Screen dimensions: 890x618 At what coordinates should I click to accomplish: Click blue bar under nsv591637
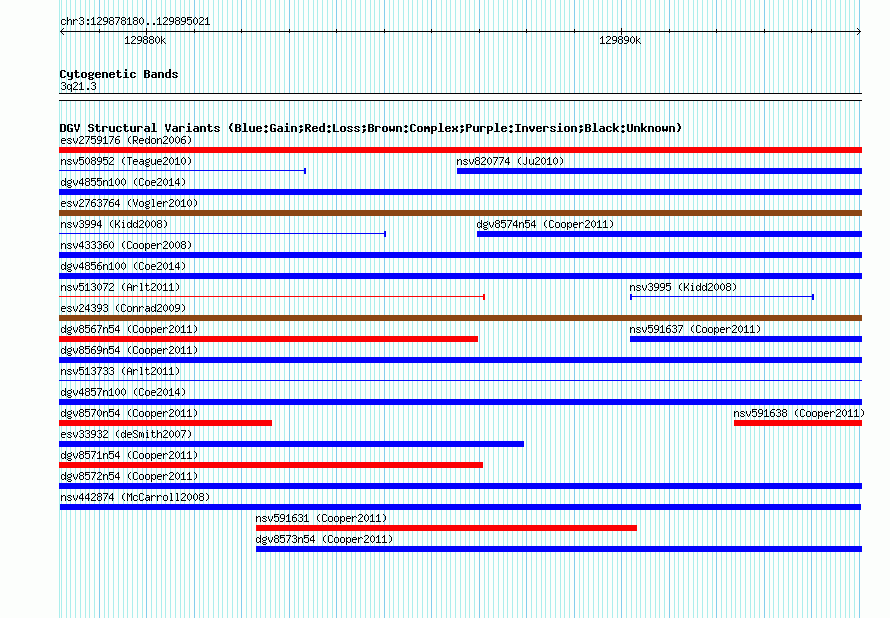[x=746, y=339]
